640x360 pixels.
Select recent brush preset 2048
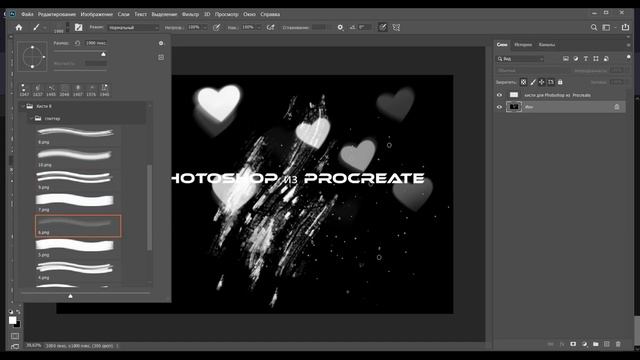point(64,90)
